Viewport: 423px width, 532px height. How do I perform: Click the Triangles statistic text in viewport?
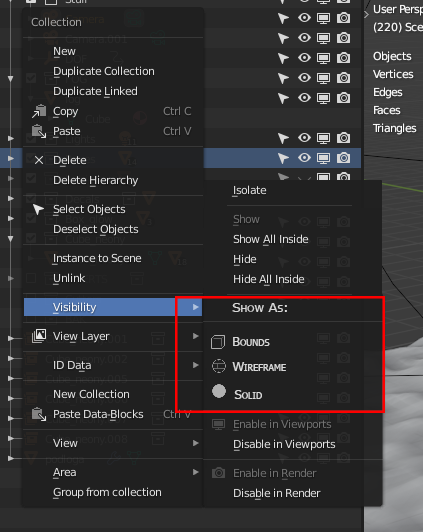[x=395, y=129]
